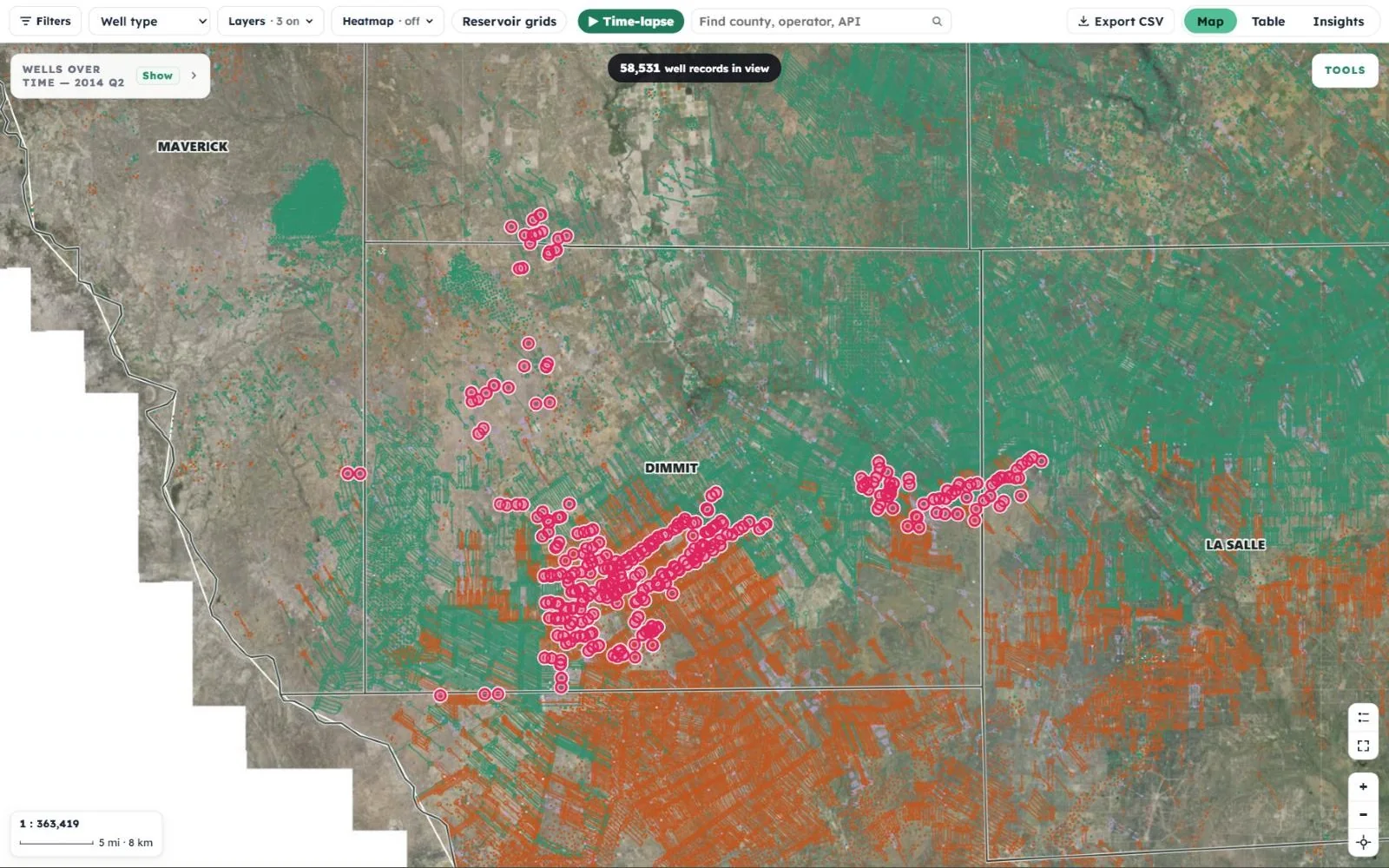Open the Heatmap off dropdown
This screenshot has width=1389, height=868.
(387, 21)
